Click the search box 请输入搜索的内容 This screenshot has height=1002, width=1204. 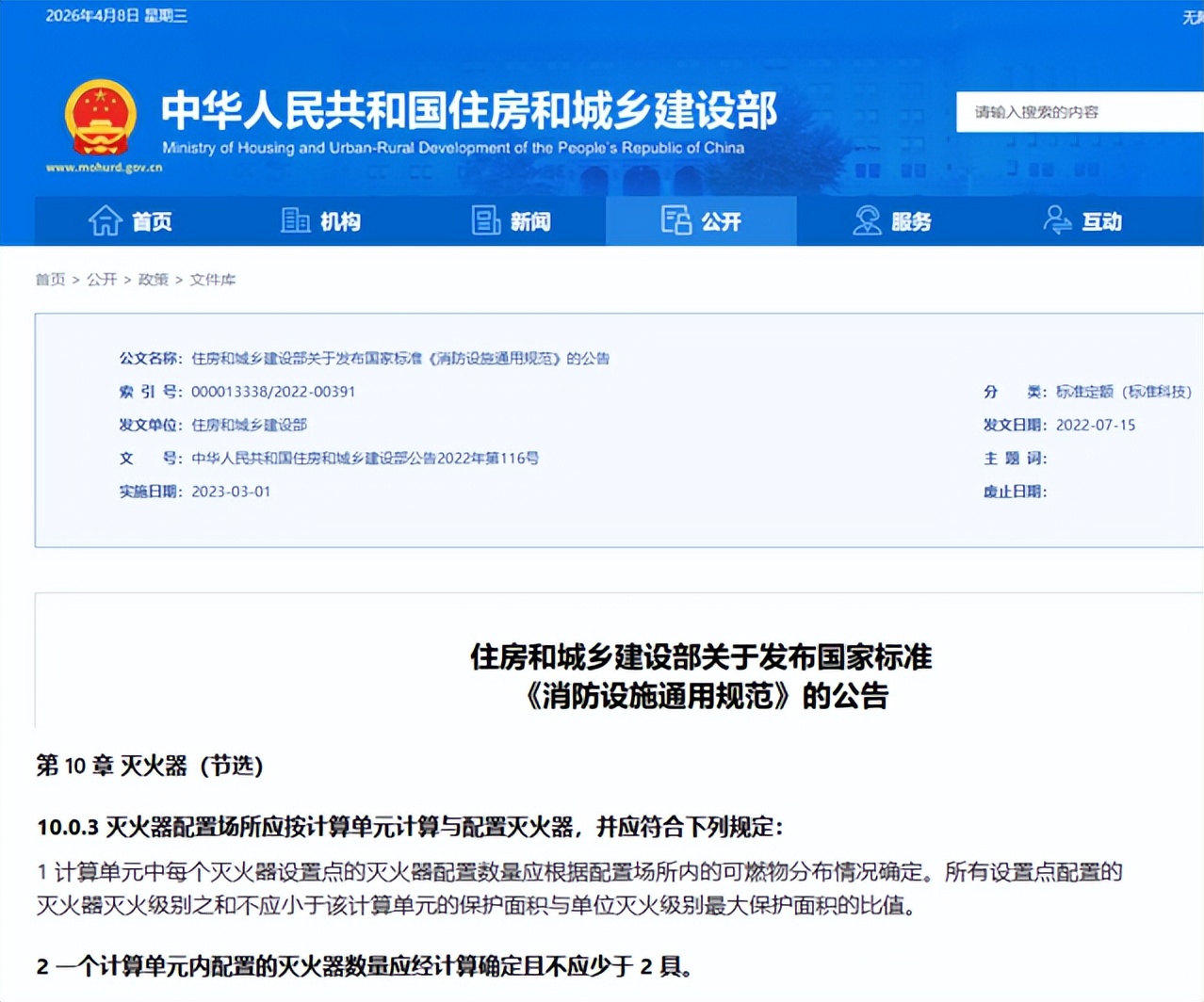click(1080, 112)
